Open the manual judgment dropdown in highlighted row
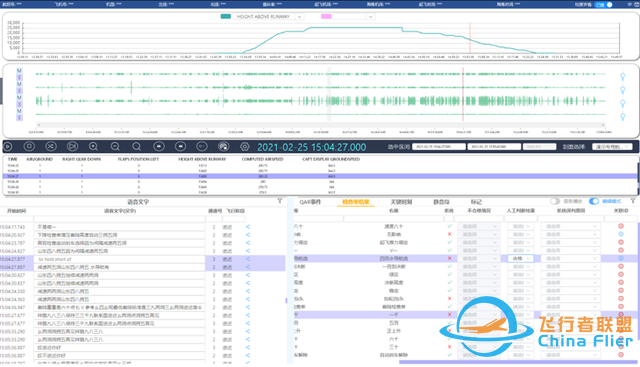The width and height of the screenshot is (640, 367). pyautogui.click(x=520, y=258)
